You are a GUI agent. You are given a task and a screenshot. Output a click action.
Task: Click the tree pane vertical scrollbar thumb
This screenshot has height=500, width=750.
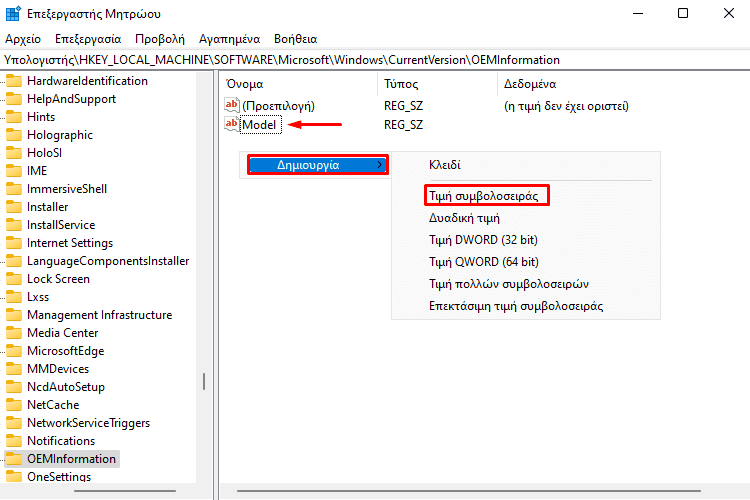coord(204,381)
